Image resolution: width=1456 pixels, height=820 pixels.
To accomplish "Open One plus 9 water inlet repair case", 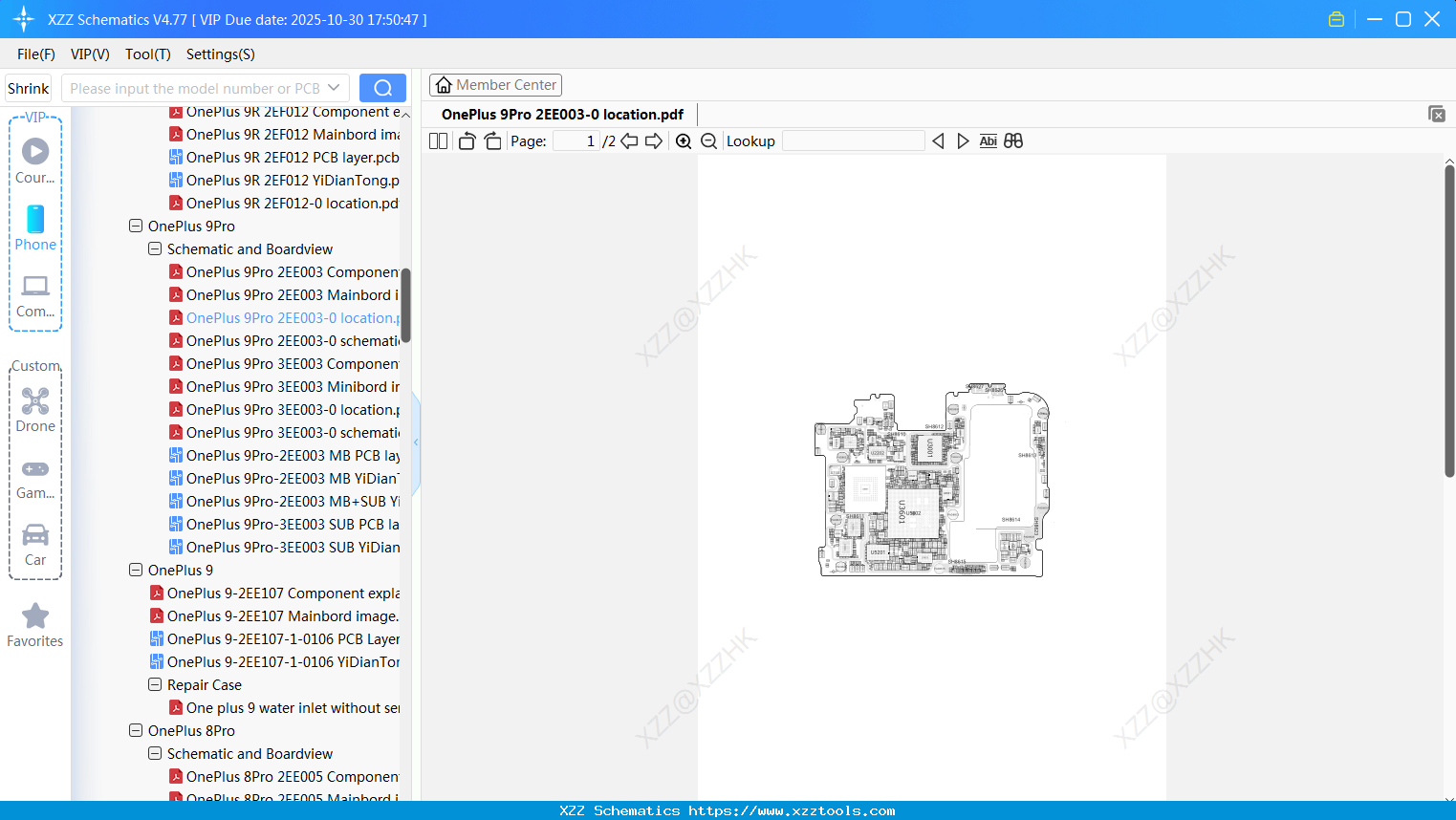I will pyautogui.click(x=285, y=708).
